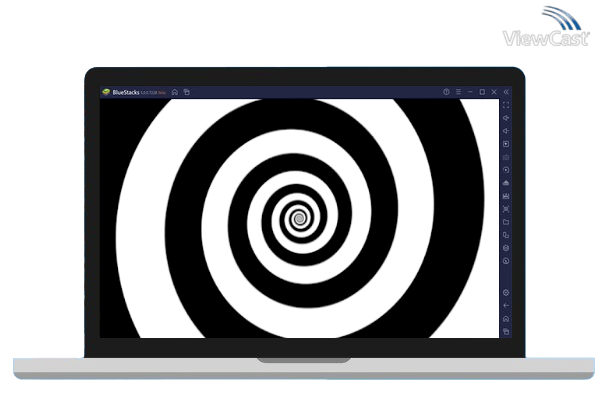The width and height of the screenshot is (602, 414).
Task: Click the hexagon cube icon in the sidebar
Action: [506, 248]
